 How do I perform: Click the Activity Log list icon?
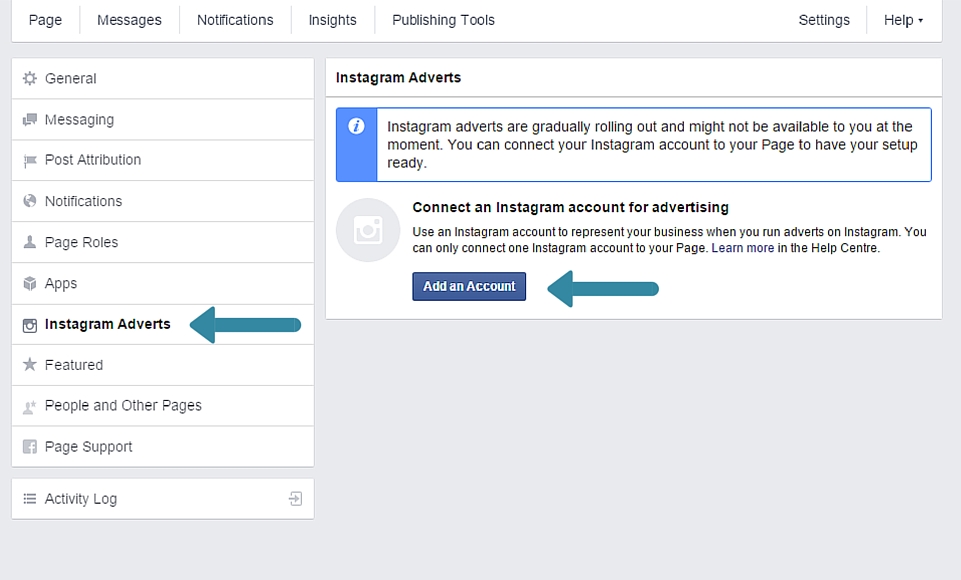pos(29,499)
